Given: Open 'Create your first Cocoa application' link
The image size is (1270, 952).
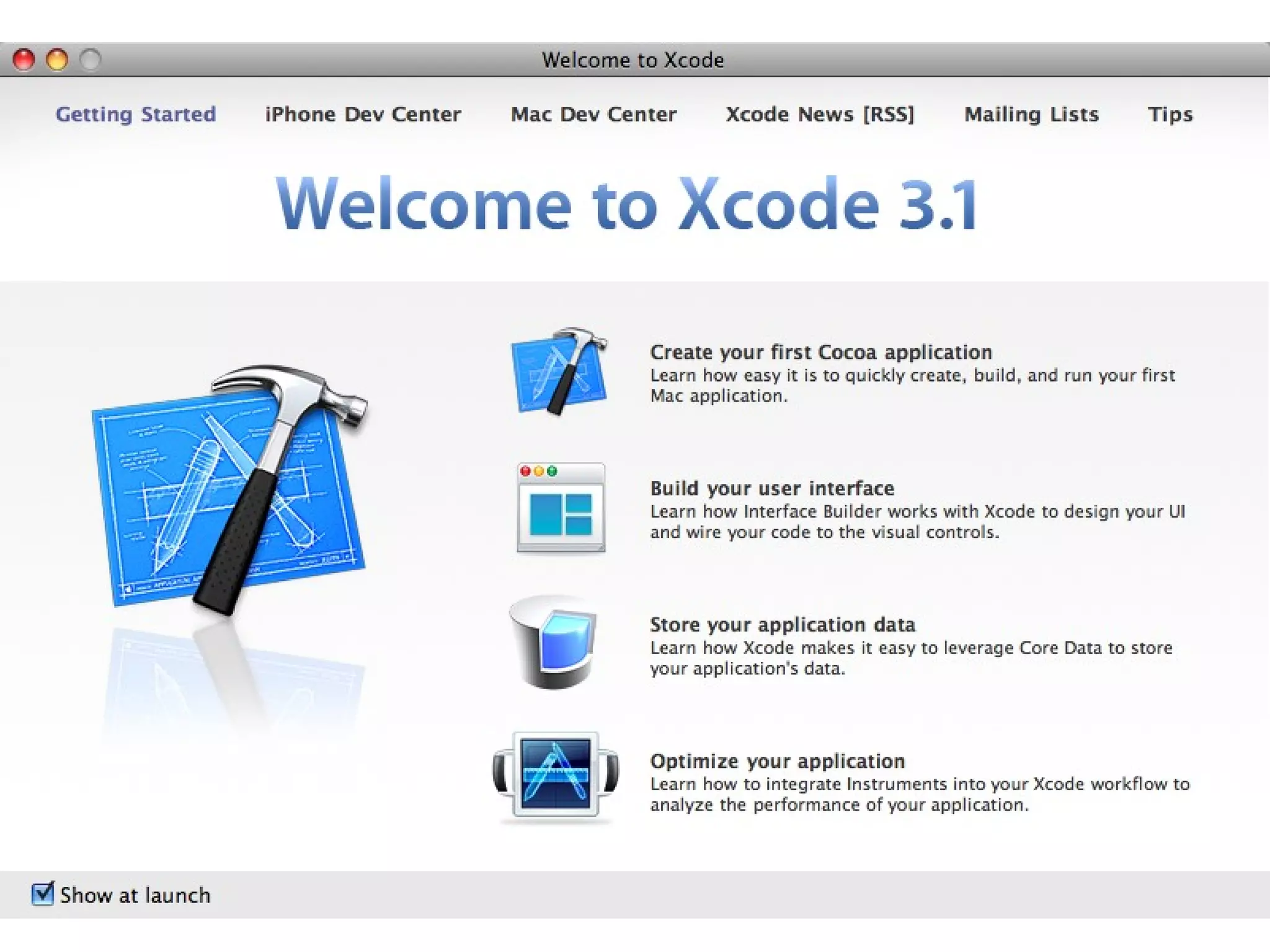Looking at the screenshot, I should coord(820,352).
